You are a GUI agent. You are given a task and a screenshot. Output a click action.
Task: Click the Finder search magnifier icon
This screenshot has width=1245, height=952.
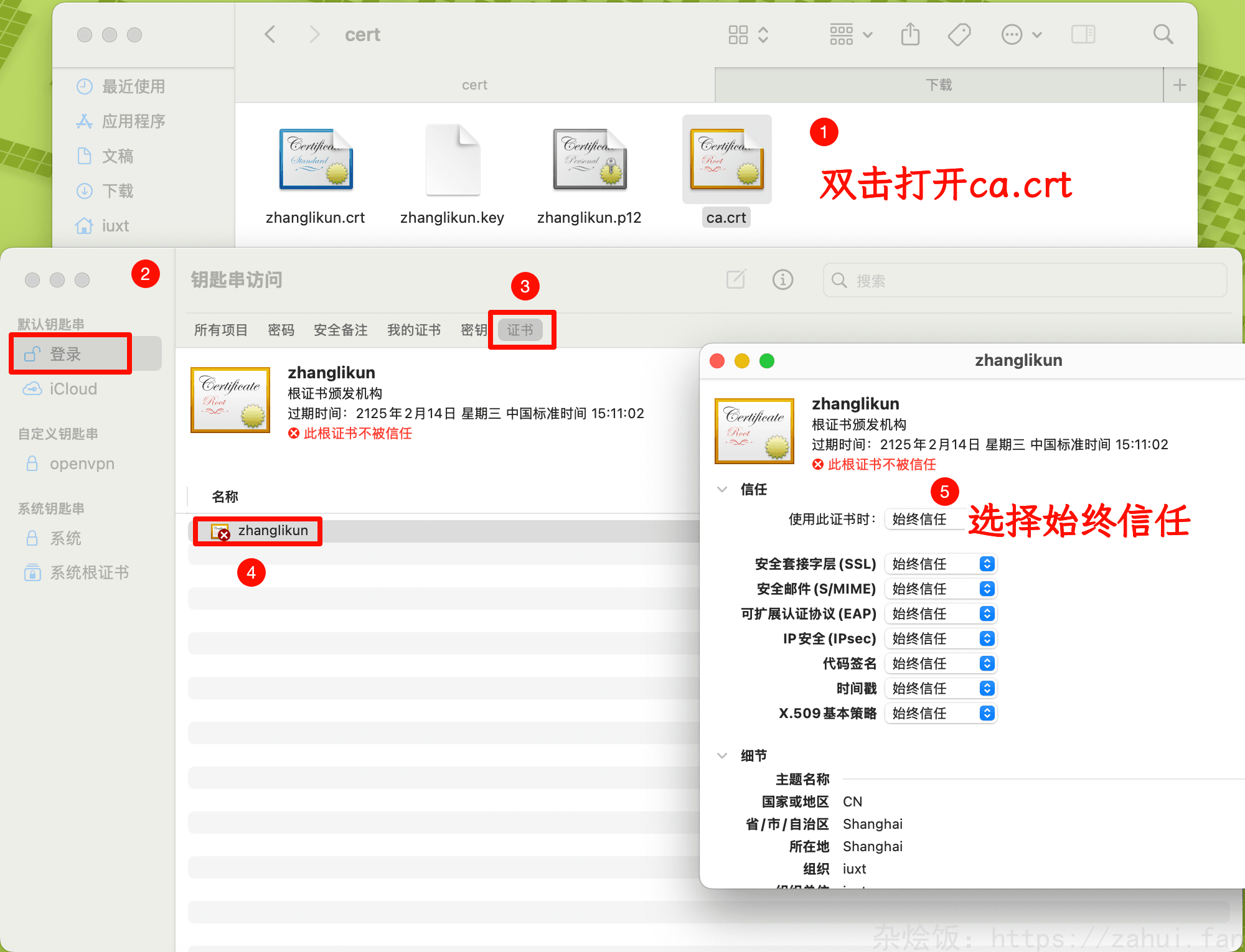pyautogui.click(x=1162, y=34)
